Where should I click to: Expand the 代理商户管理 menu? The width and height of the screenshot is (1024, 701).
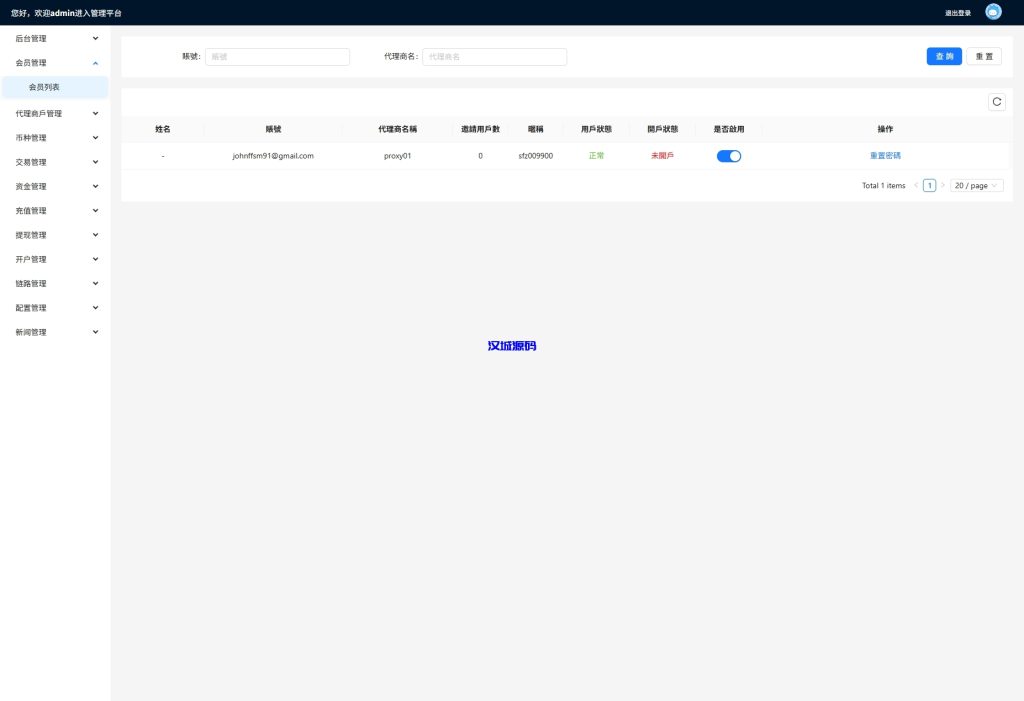55,114
